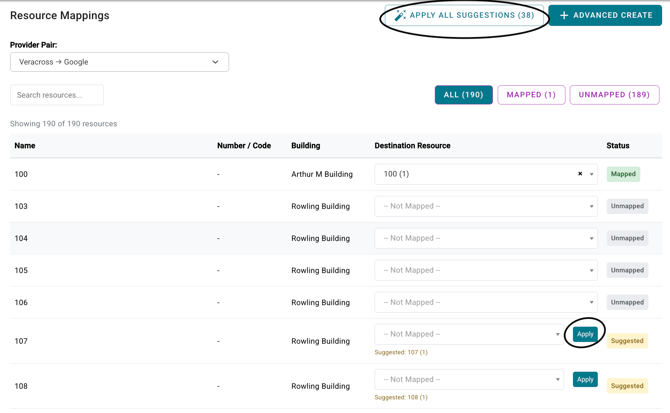
Task: Open destination dropdown for resource 105
Action: point(591,271)
